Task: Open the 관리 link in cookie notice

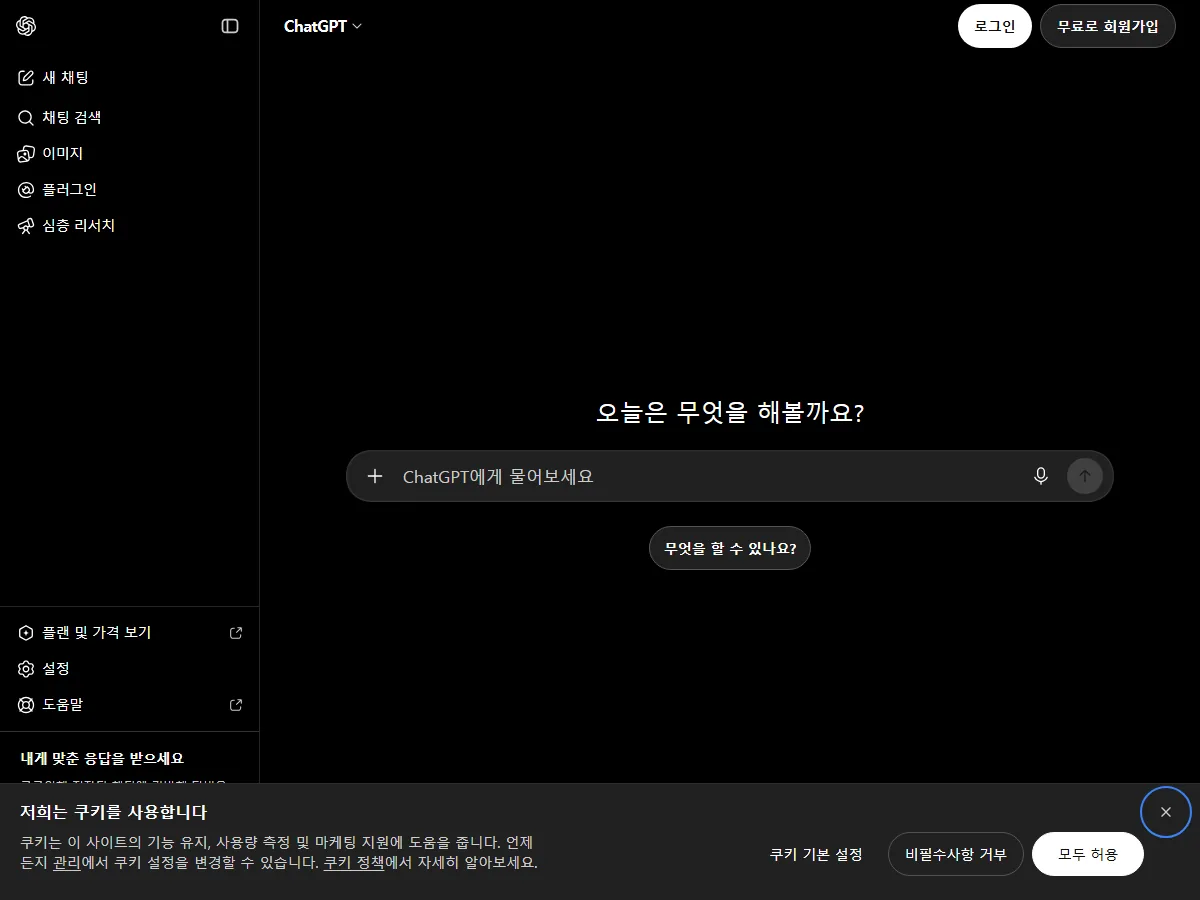Action: pos(67,862)
